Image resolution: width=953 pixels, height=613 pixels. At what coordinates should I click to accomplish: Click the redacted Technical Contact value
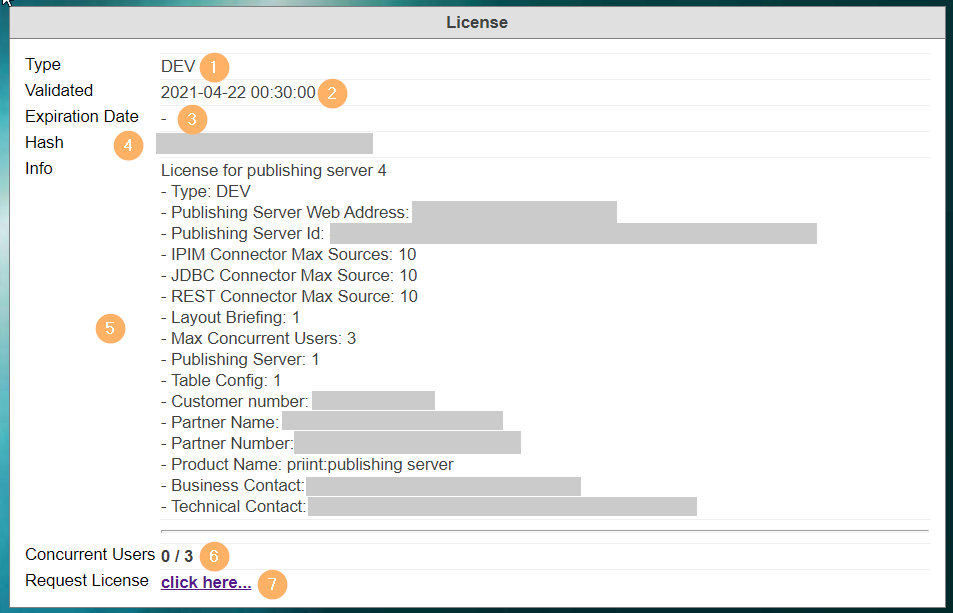502,507
